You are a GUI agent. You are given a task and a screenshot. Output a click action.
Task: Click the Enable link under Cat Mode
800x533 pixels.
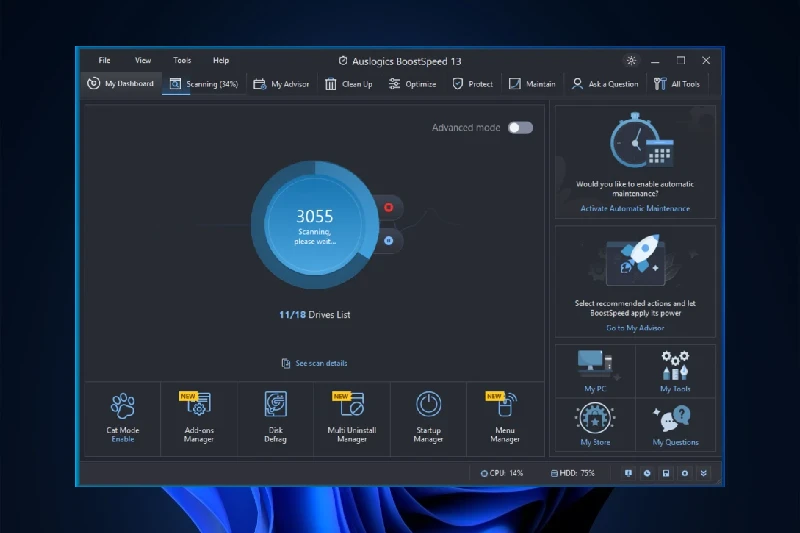click(x=123, y=439)
